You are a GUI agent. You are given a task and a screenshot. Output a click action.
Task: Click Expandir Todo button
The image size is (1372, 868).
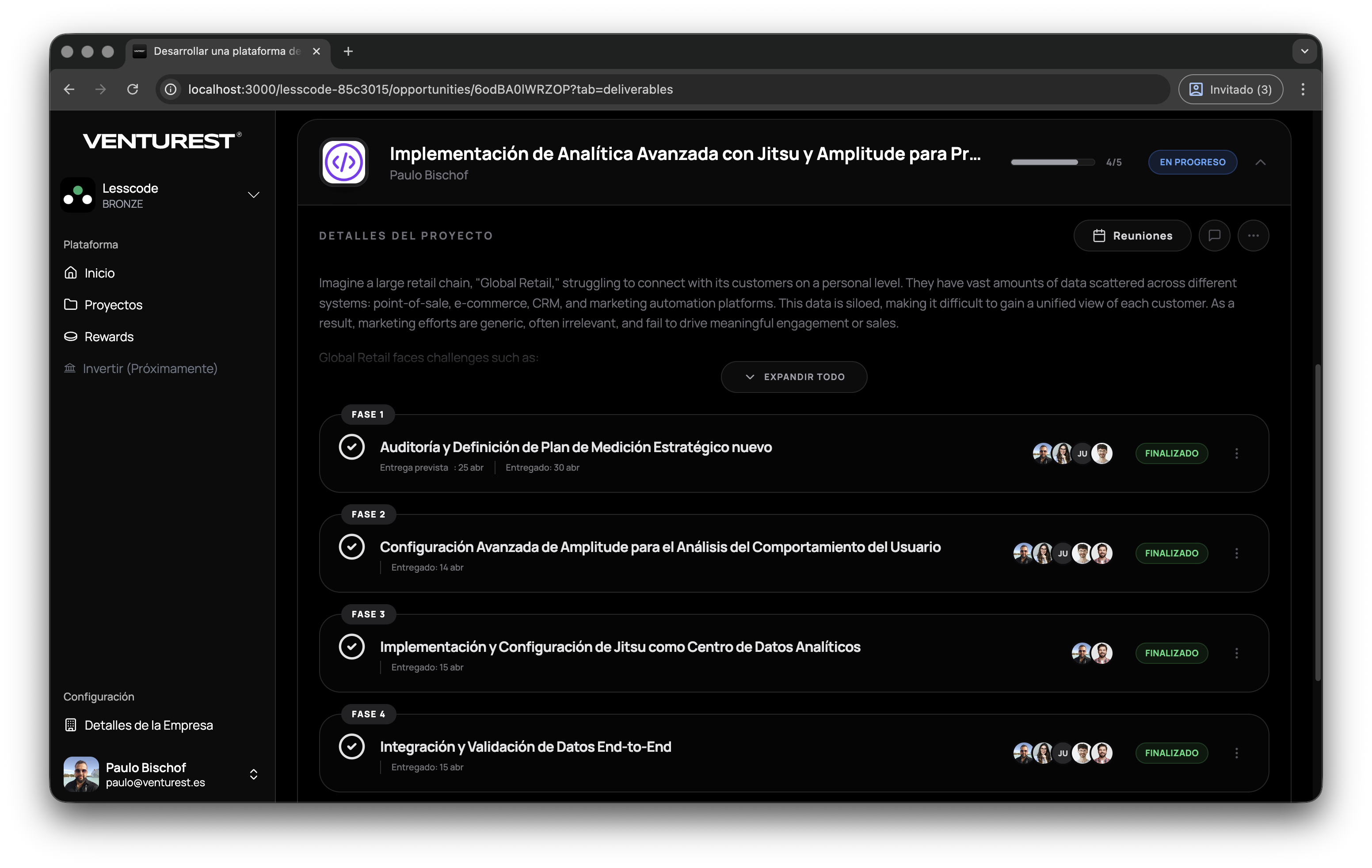pyautogui.click(x=794, y=377)
